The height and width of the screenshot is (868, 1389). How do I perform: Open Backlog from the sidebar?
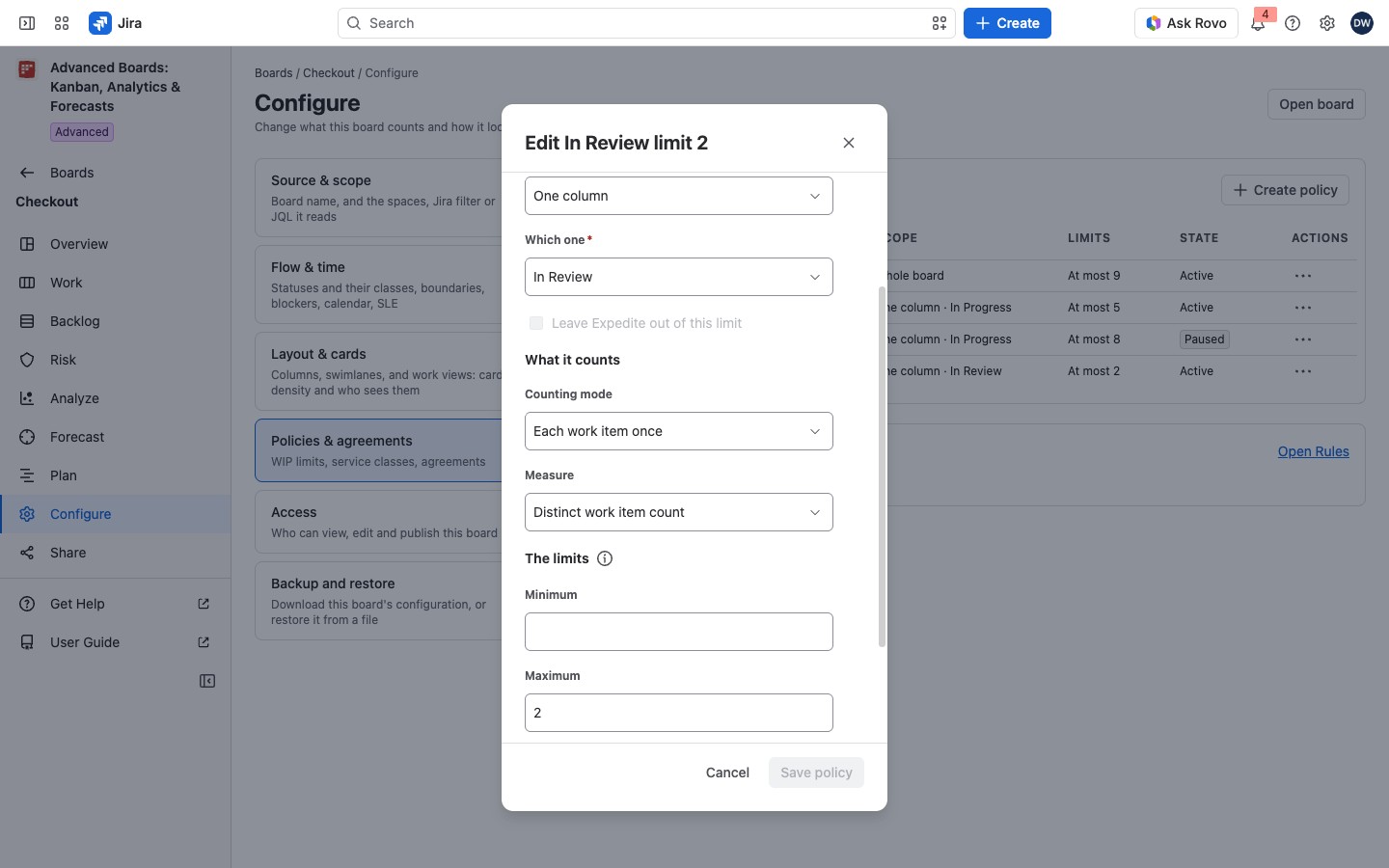tap(116, 321)
